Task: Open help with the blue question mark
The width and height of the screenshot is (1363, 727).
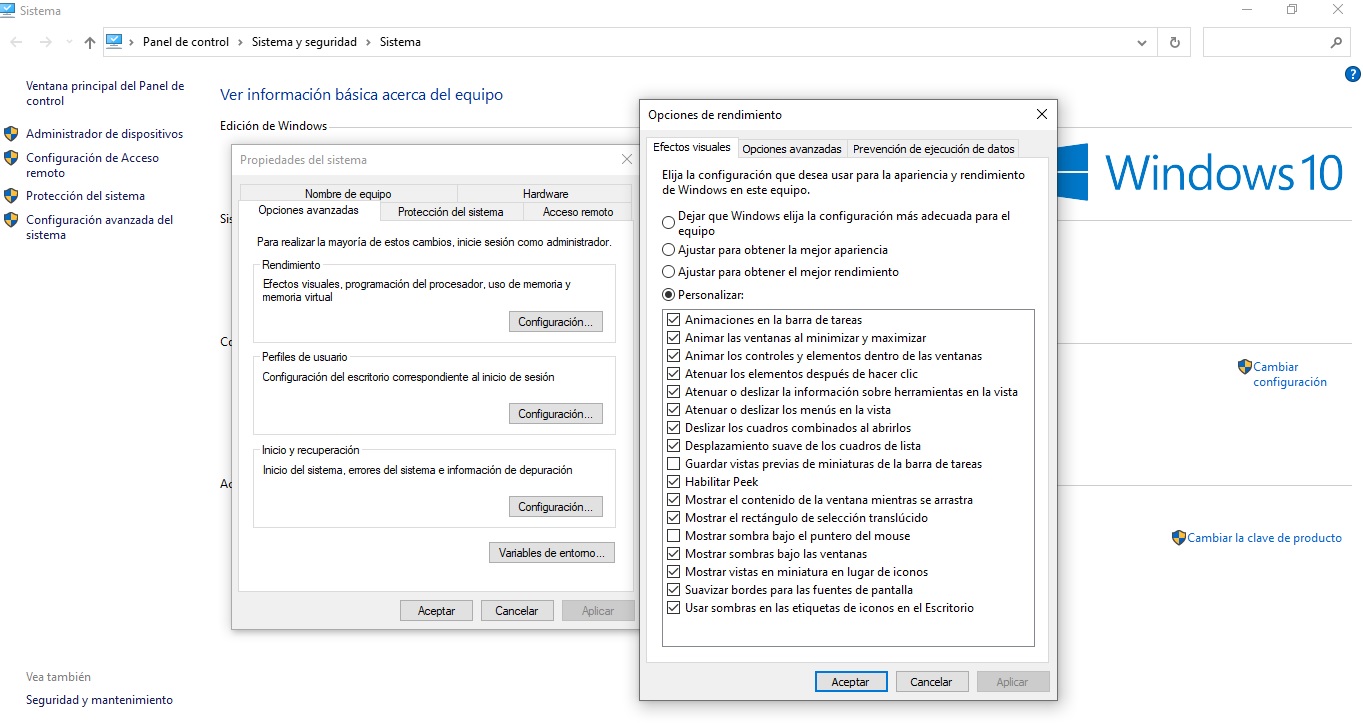Action: tap(1354, 74)
